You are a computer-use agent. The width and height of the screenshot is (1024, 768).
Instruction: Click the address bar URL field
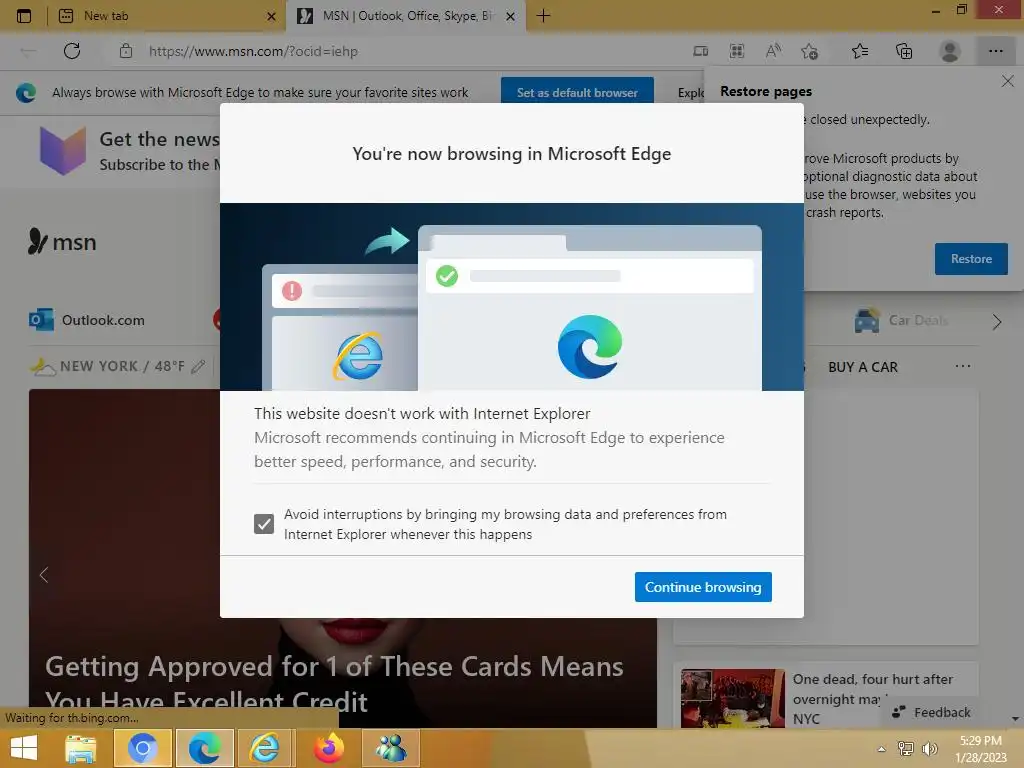click(253, 51)
